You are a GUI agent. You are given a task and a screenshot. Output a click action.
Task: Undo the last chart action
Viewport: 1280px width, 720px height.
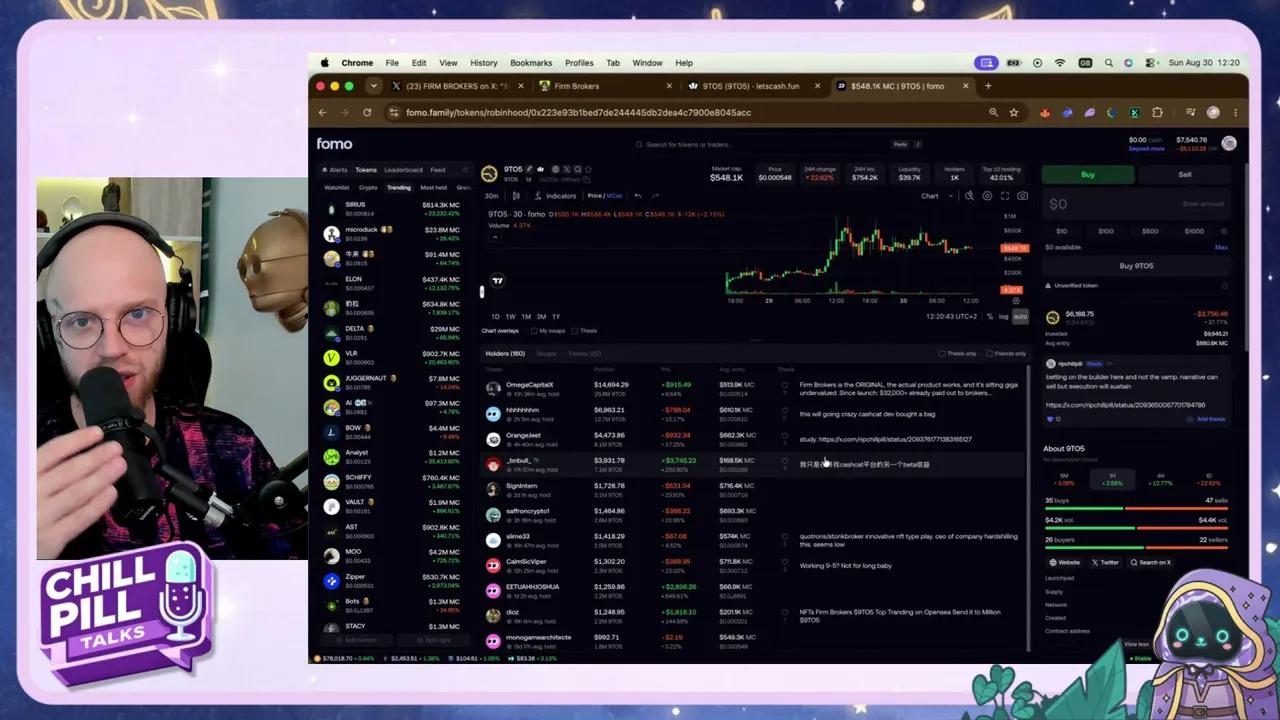click(x=638, y=196)
